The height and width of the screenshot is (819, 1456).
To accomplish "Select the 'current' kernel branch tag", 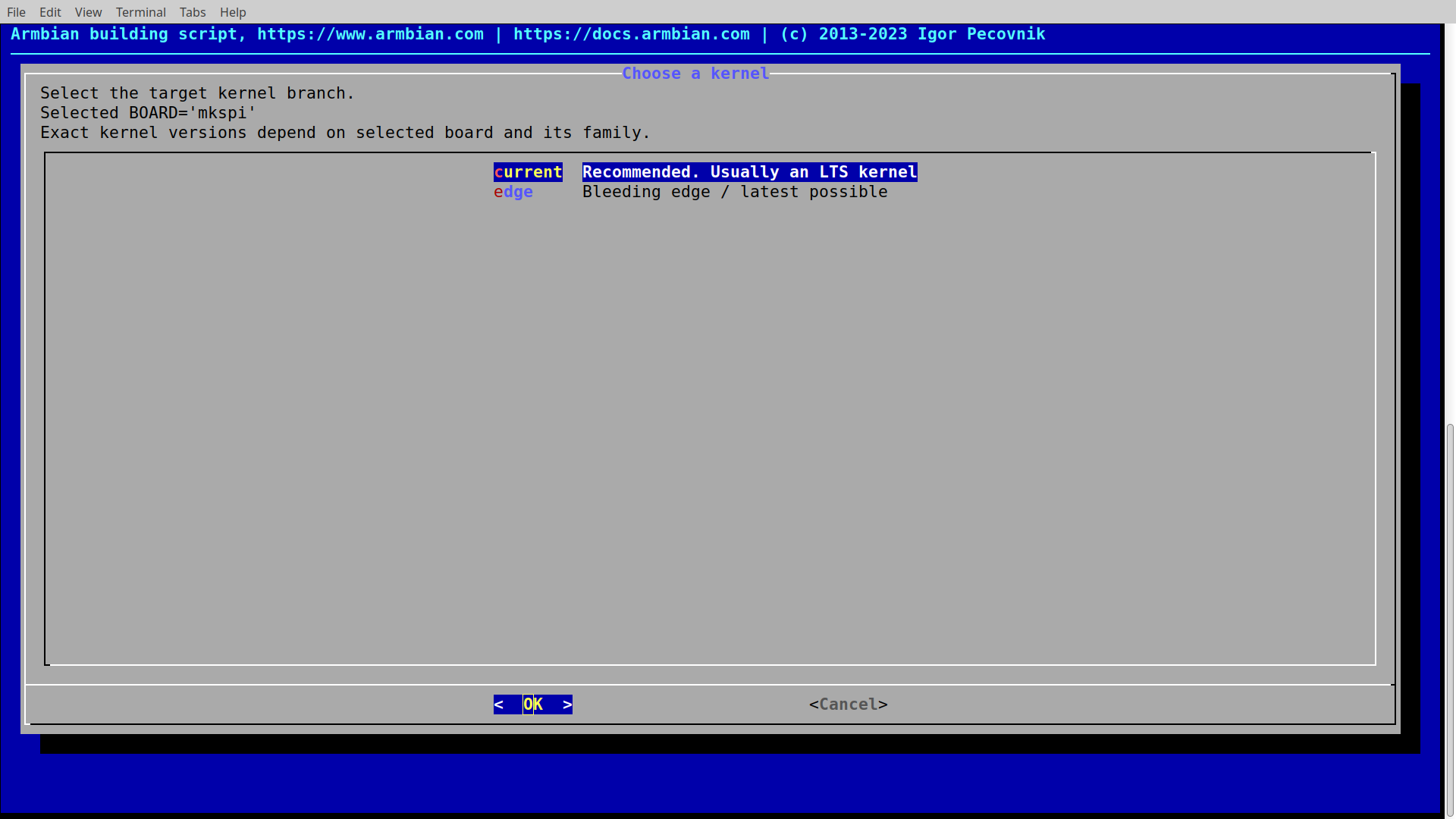I will tap(528, 172).
